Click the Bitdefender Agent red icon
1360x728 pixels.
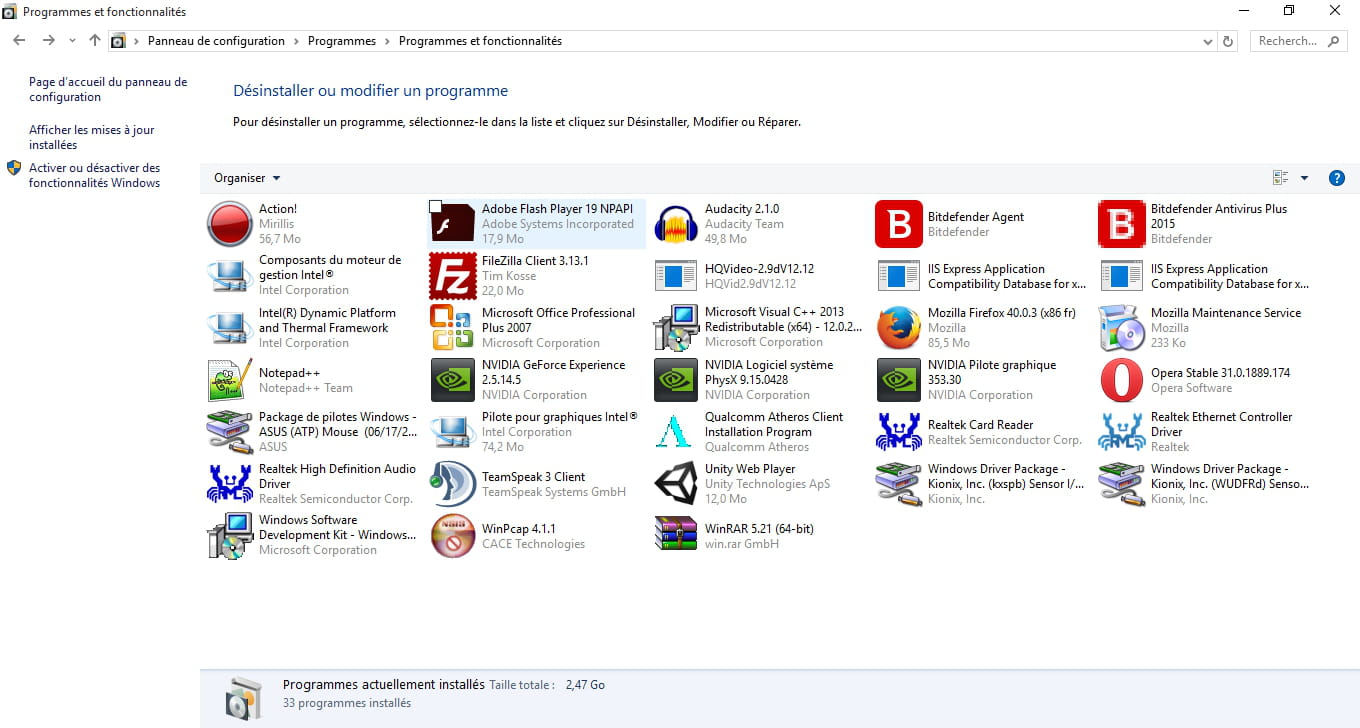pyautogui.click(x=898, y=224)
